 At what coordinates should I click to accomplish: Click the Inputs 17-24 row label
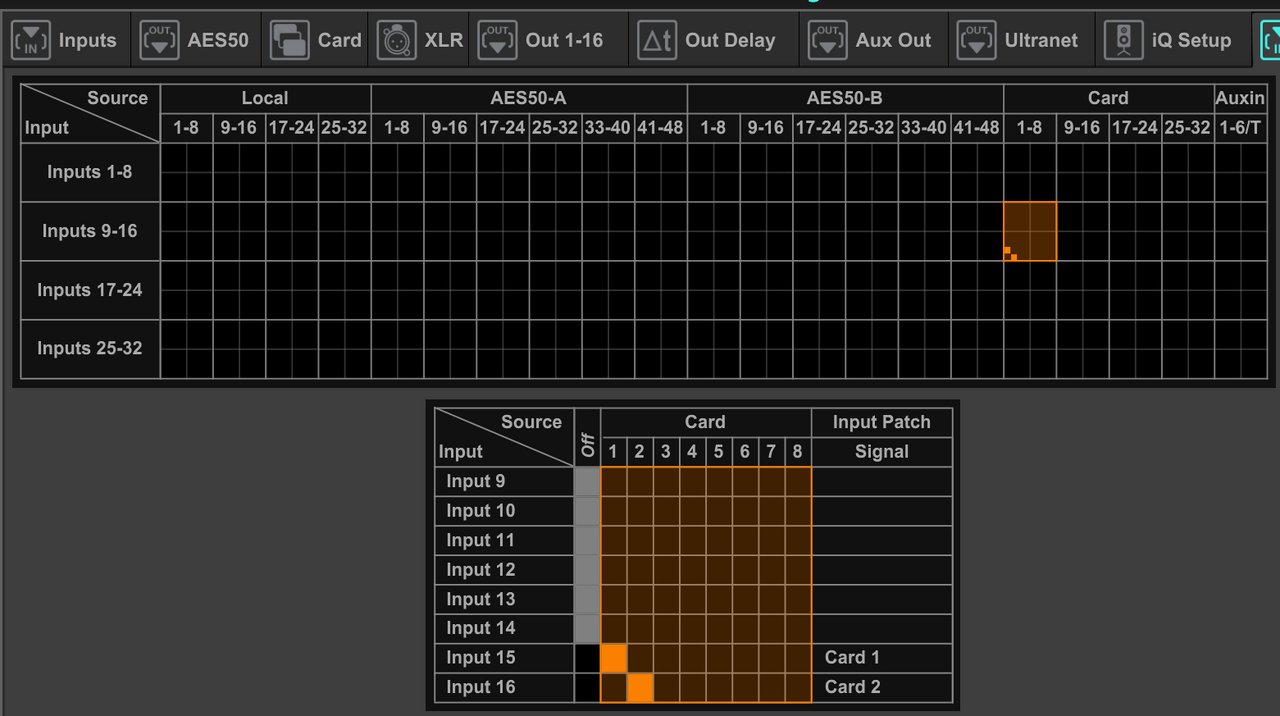point(90,290)
